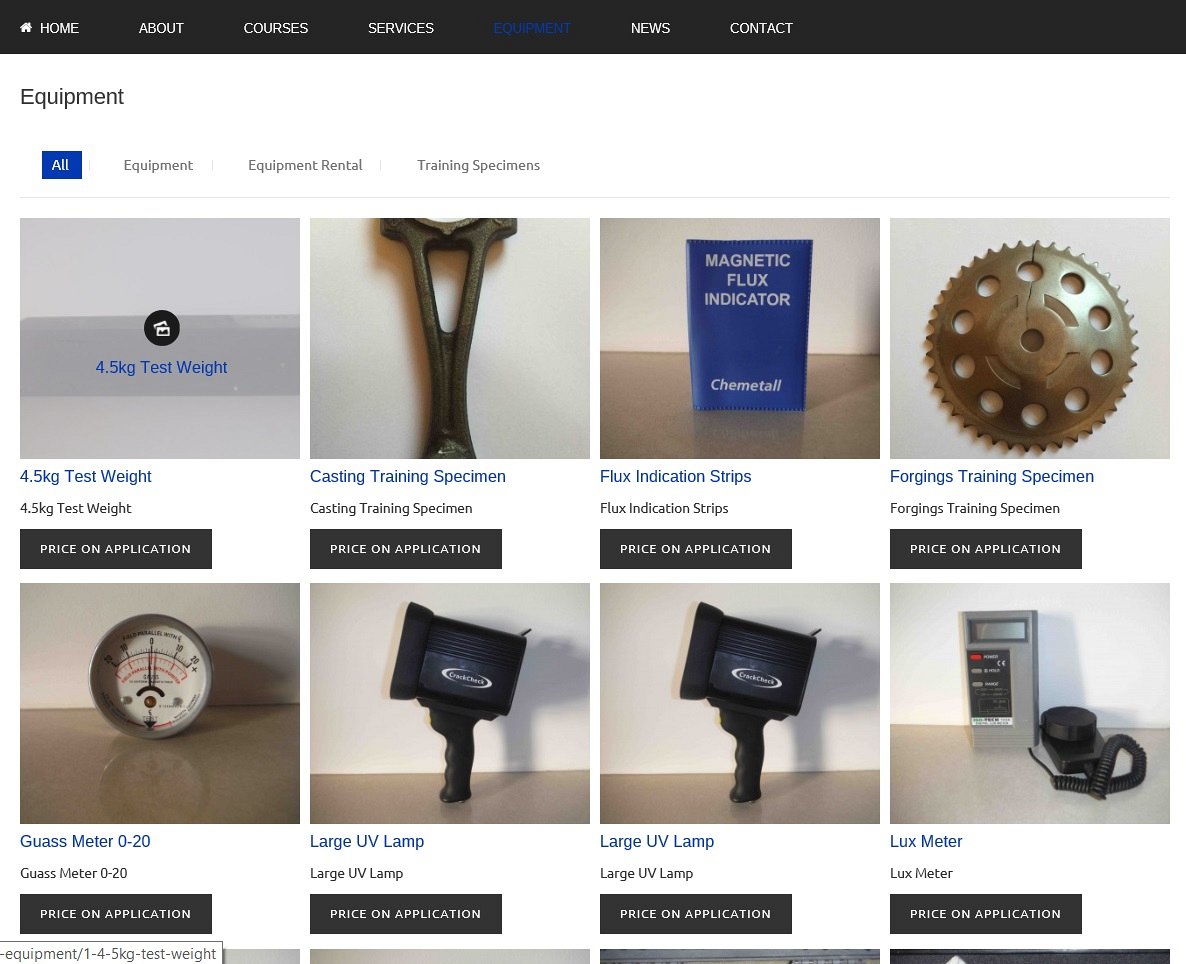Select the Equipment filter tab
This screenshot has height=964, width=1186.
click(158, 165)
